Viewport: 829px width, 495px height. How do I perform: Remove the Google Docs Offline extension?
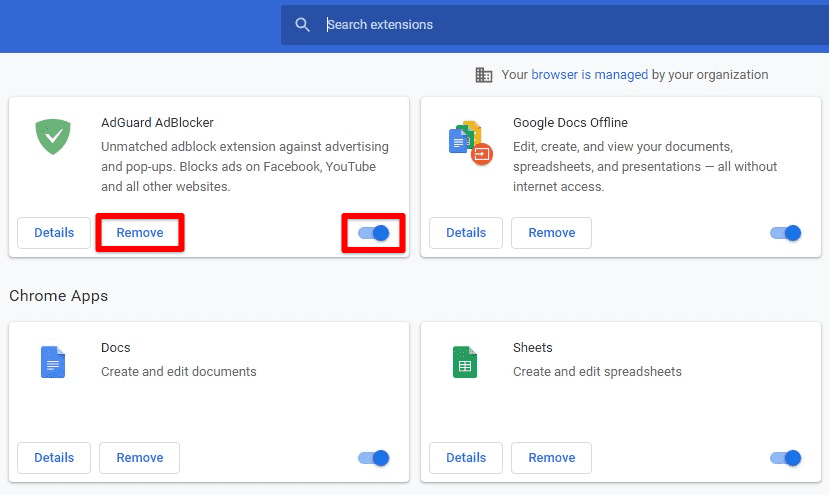coord(551,233)
